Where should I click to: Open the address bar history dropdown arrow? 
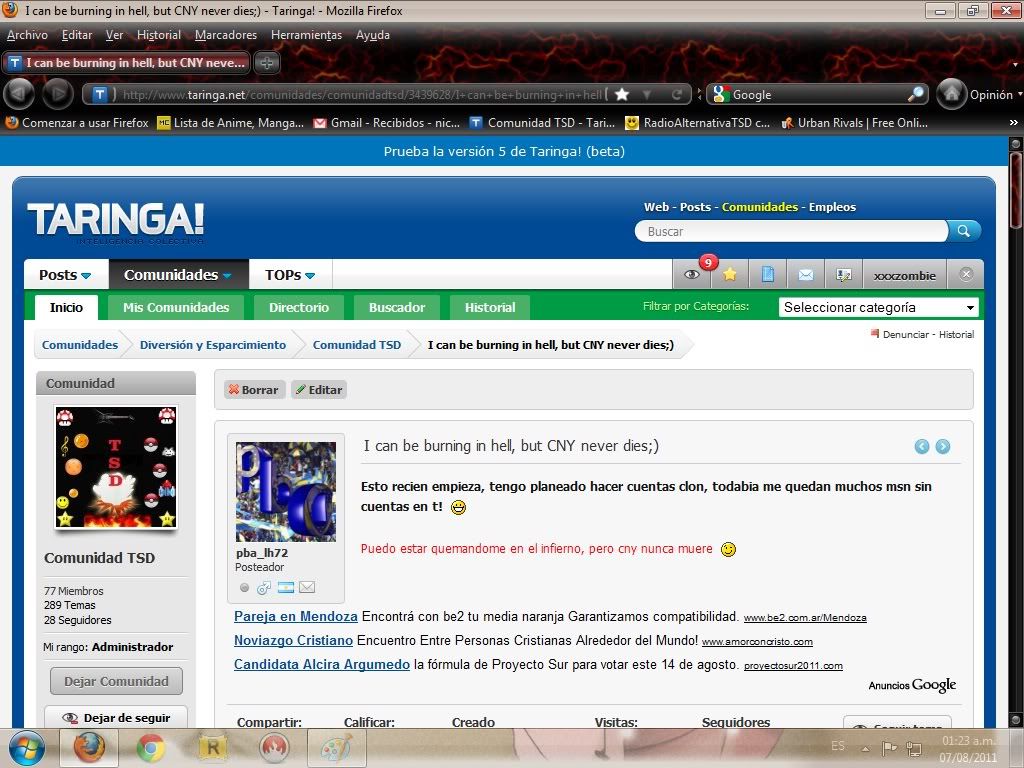[x=647, y=95]
